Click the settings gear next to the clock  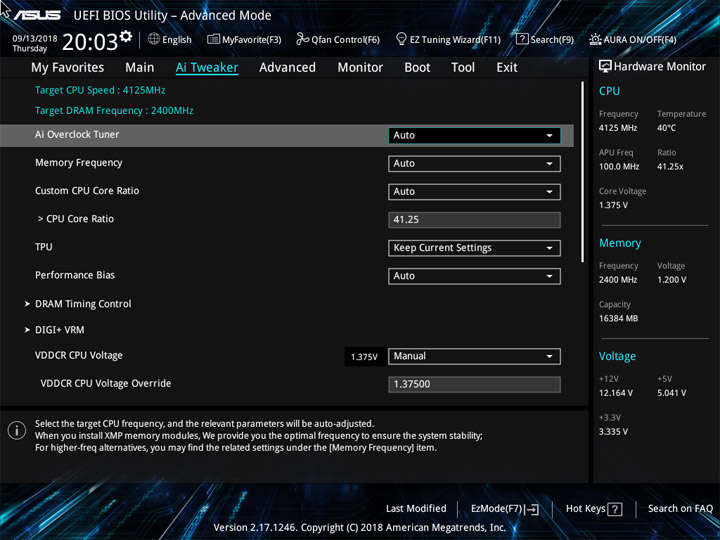click(125, 36)
